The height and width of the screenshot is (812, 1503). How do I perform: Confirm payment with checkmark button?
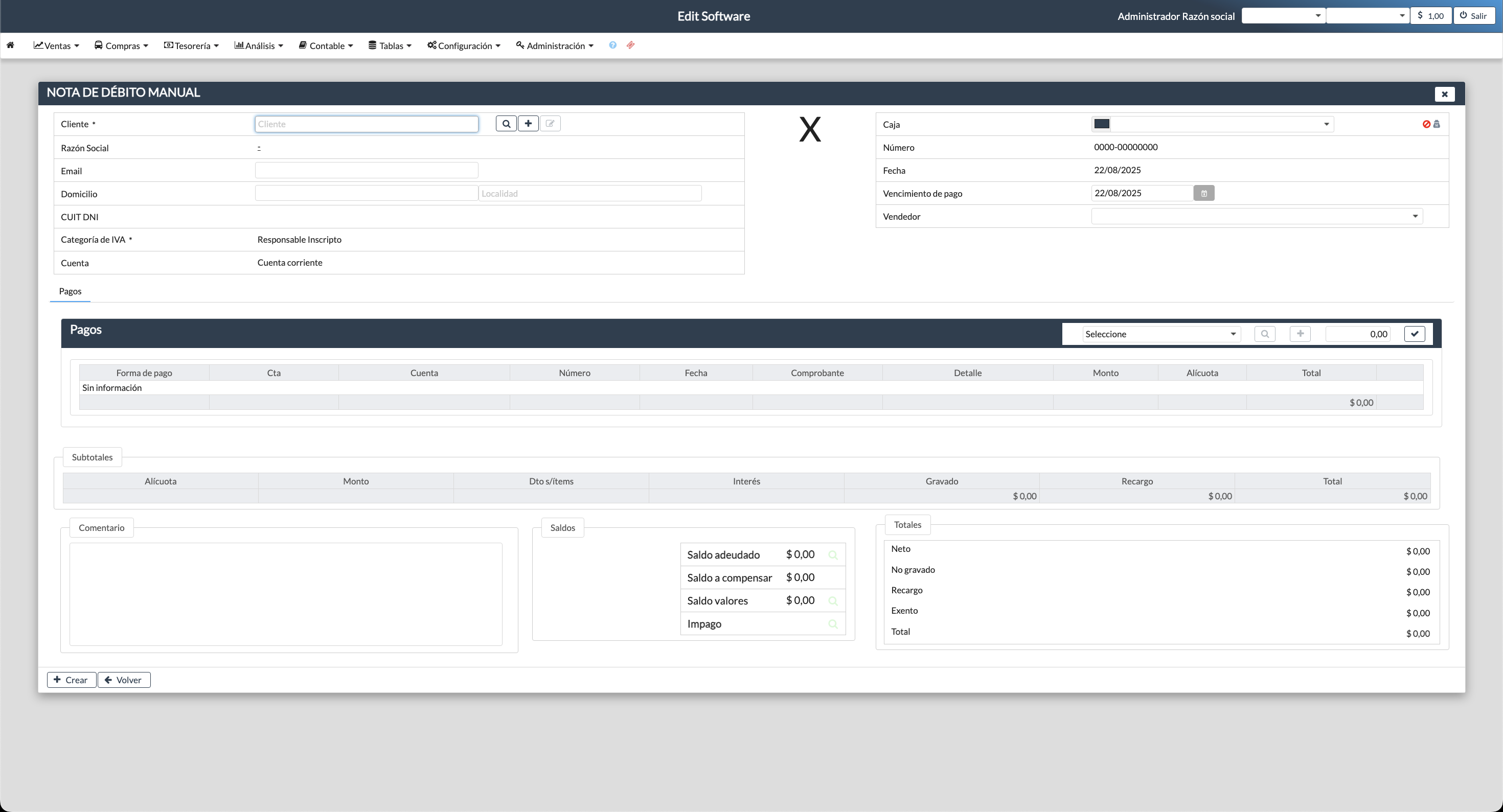(x=1415, y=334)
